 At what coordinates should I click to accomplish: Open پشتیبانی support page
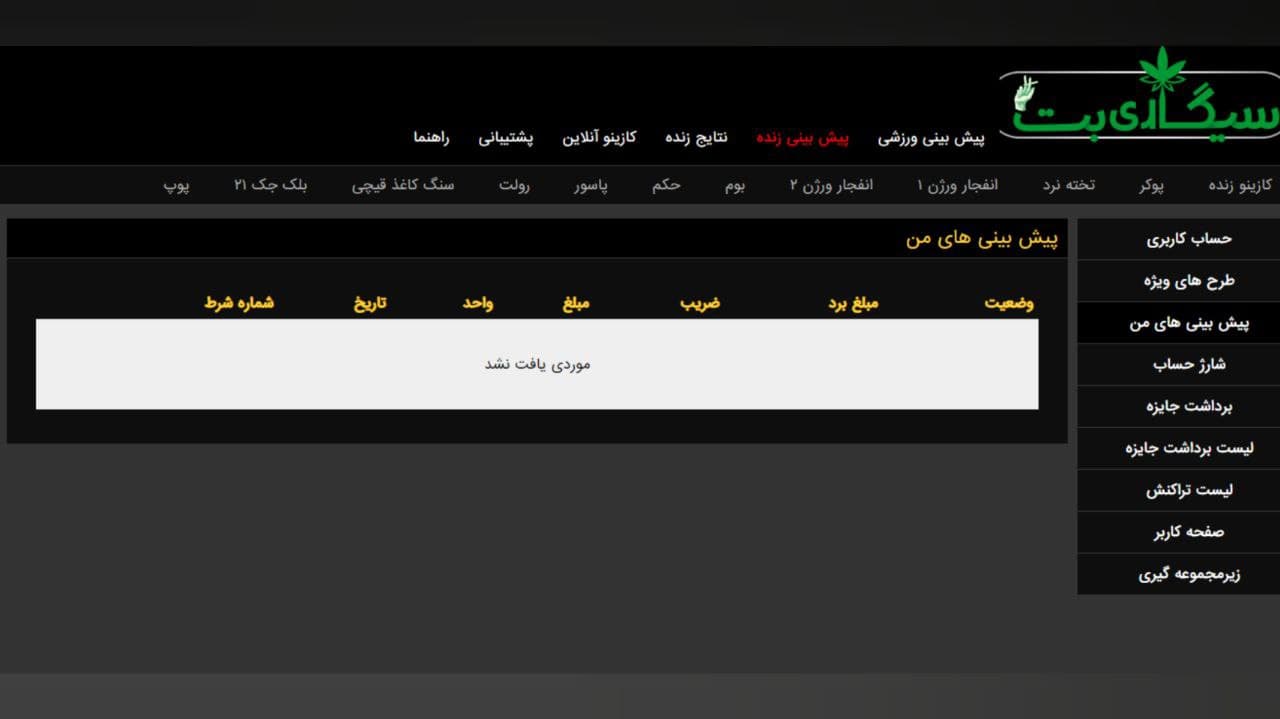click(505, 137)
